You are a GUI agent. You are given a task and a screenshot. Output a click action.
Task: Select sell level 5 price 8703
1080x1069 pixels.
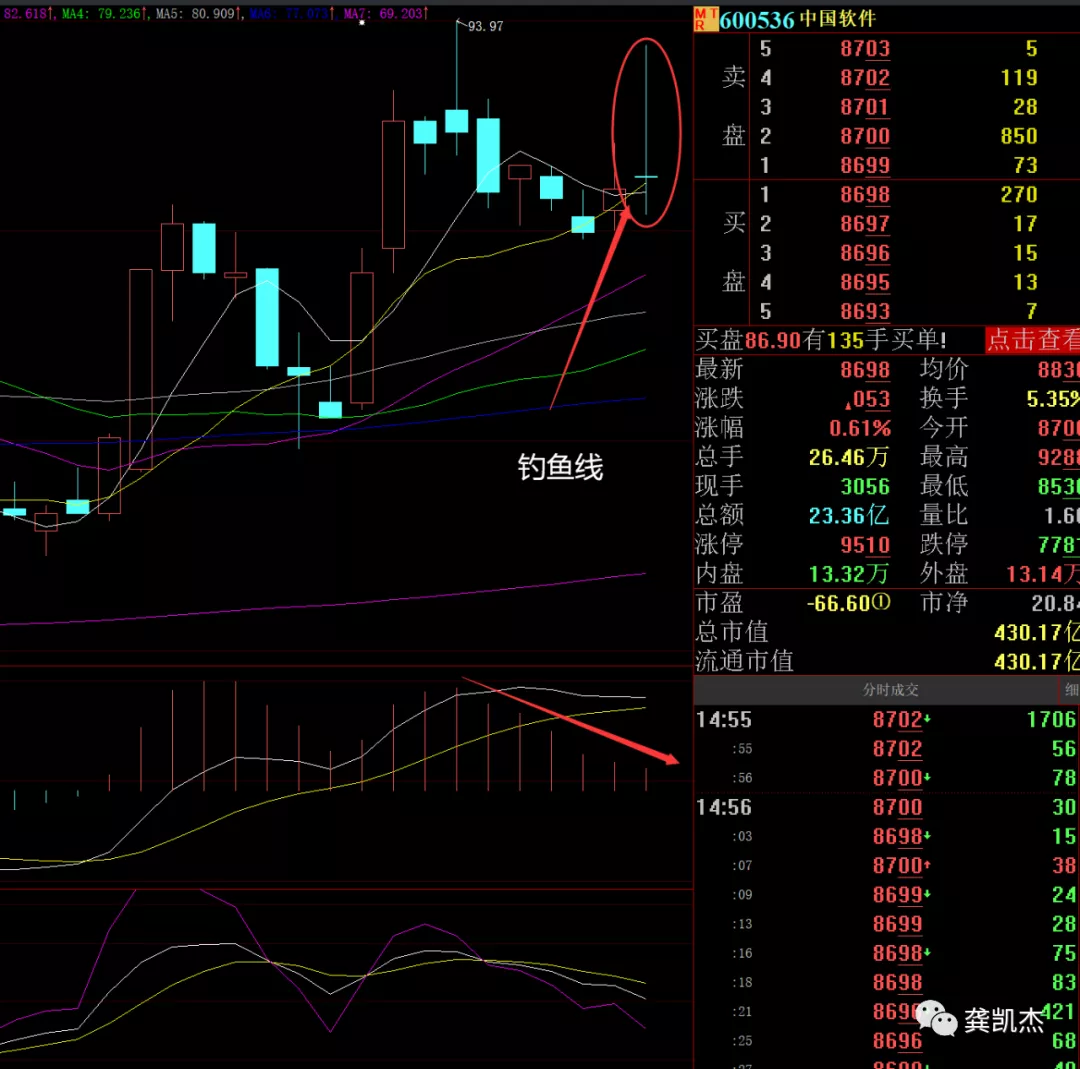click(865, 48)
